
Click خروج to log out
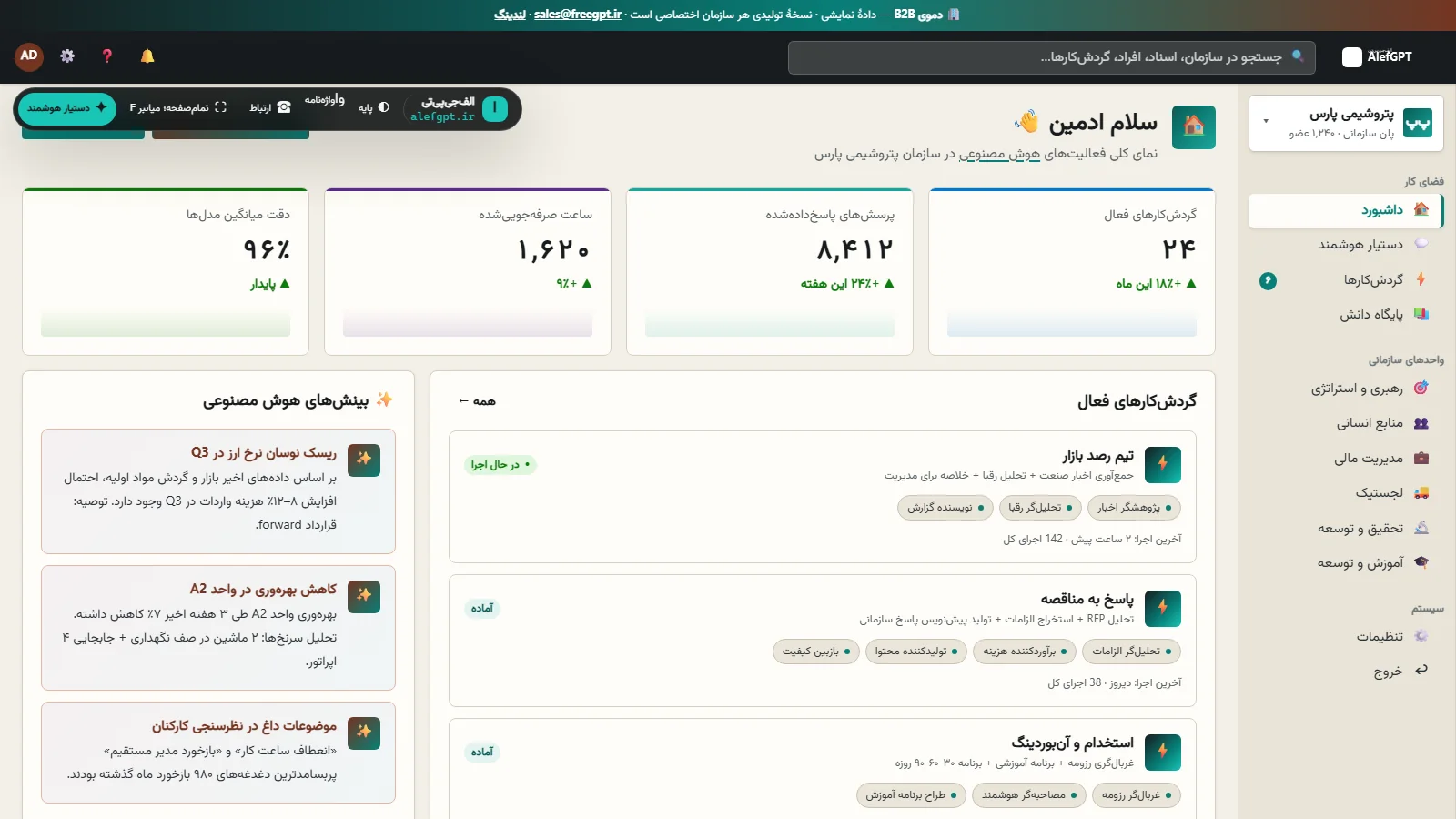pos(1345,672)
